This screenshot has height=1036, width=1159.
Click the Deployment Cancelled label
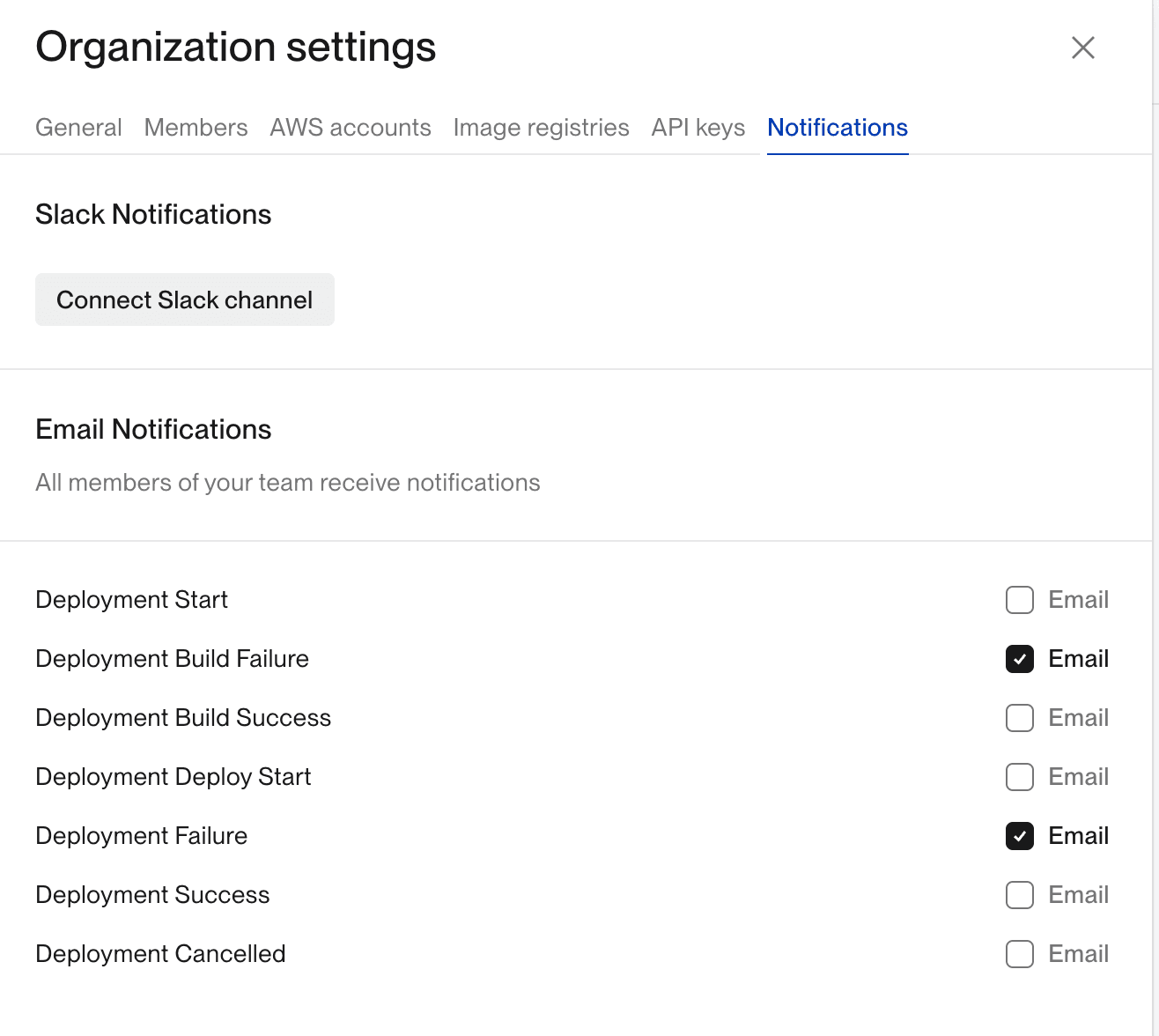tap(160, 954)
